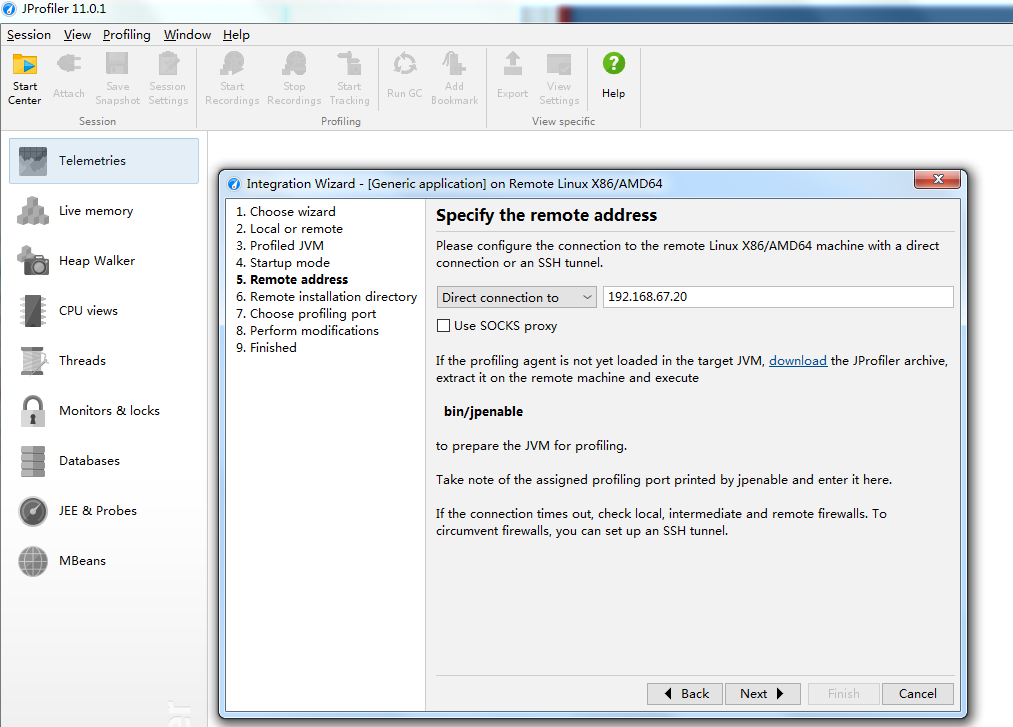Click the green Help icon
The width and height of the screenshot is (1013, 727).
(614, 63)
